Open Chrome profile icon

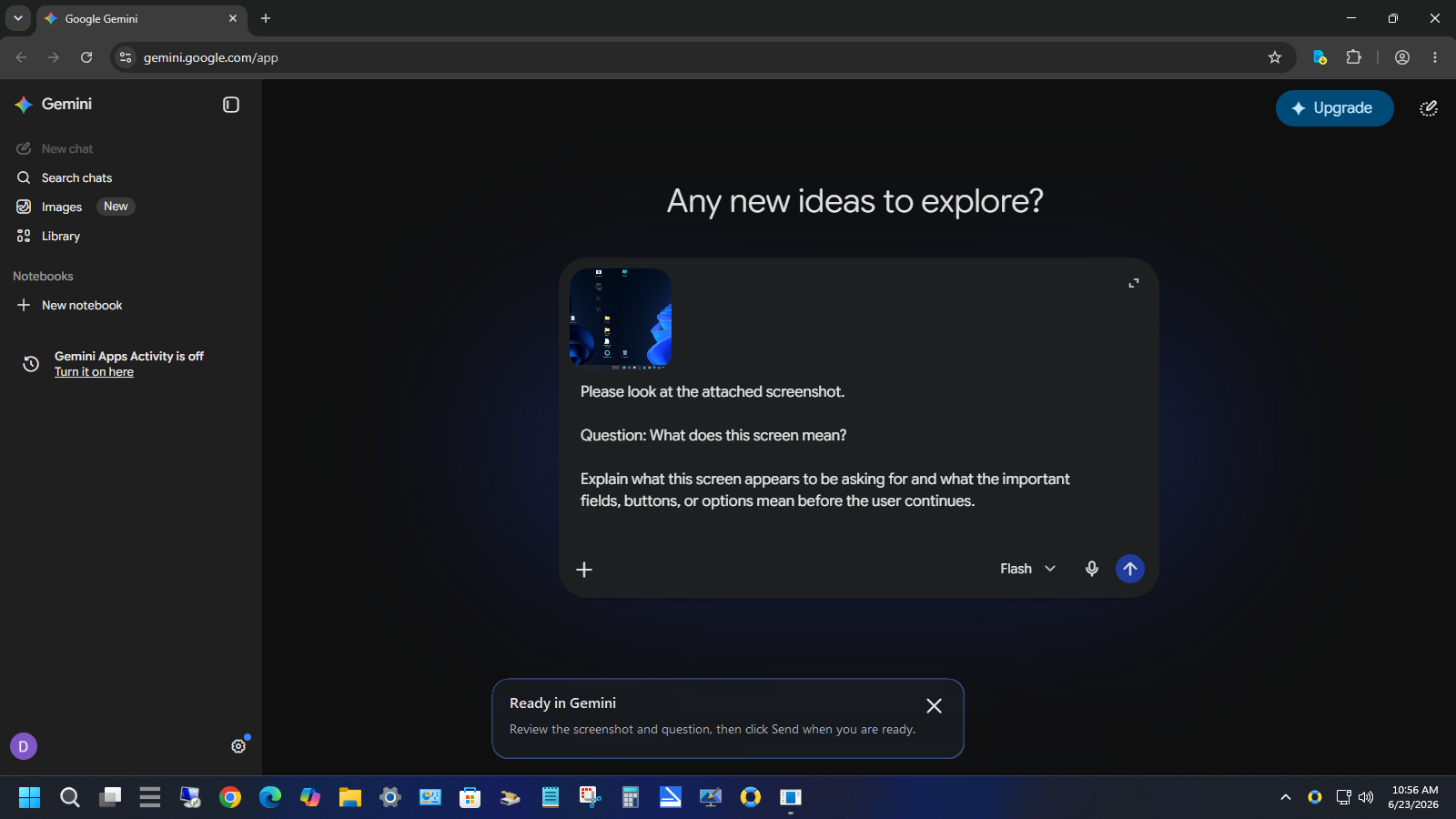(1402, 57)
